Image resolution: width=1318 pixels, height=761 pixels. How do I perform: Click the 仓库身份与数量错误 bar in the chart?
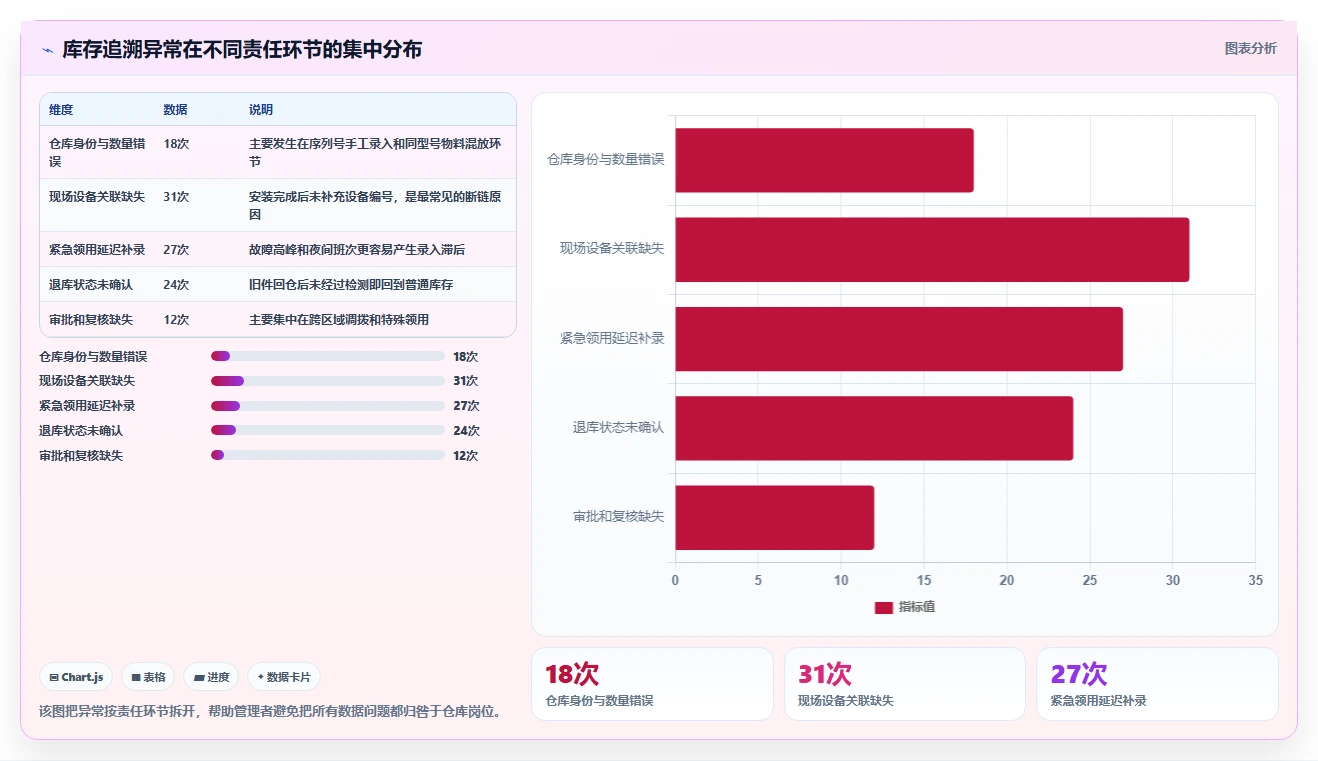(824, 160)
